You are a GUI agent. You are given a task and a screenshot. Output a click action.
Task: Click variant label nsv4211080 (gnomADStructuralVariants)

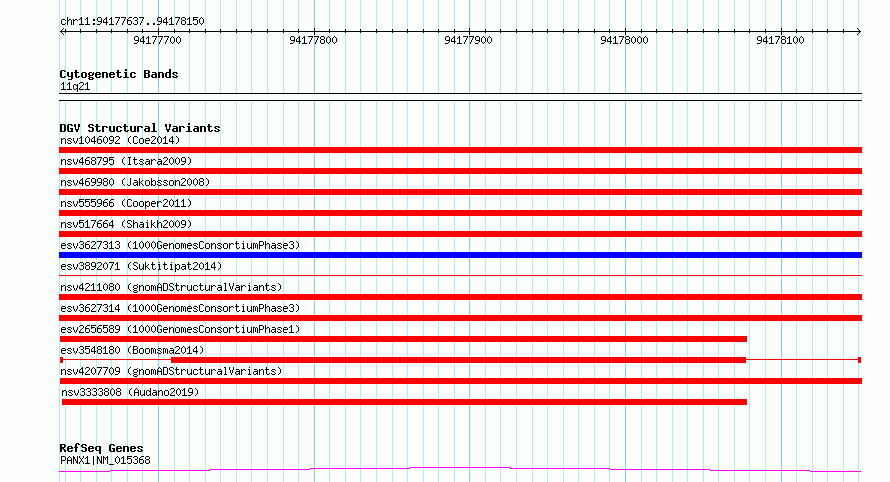coord(171,287)
